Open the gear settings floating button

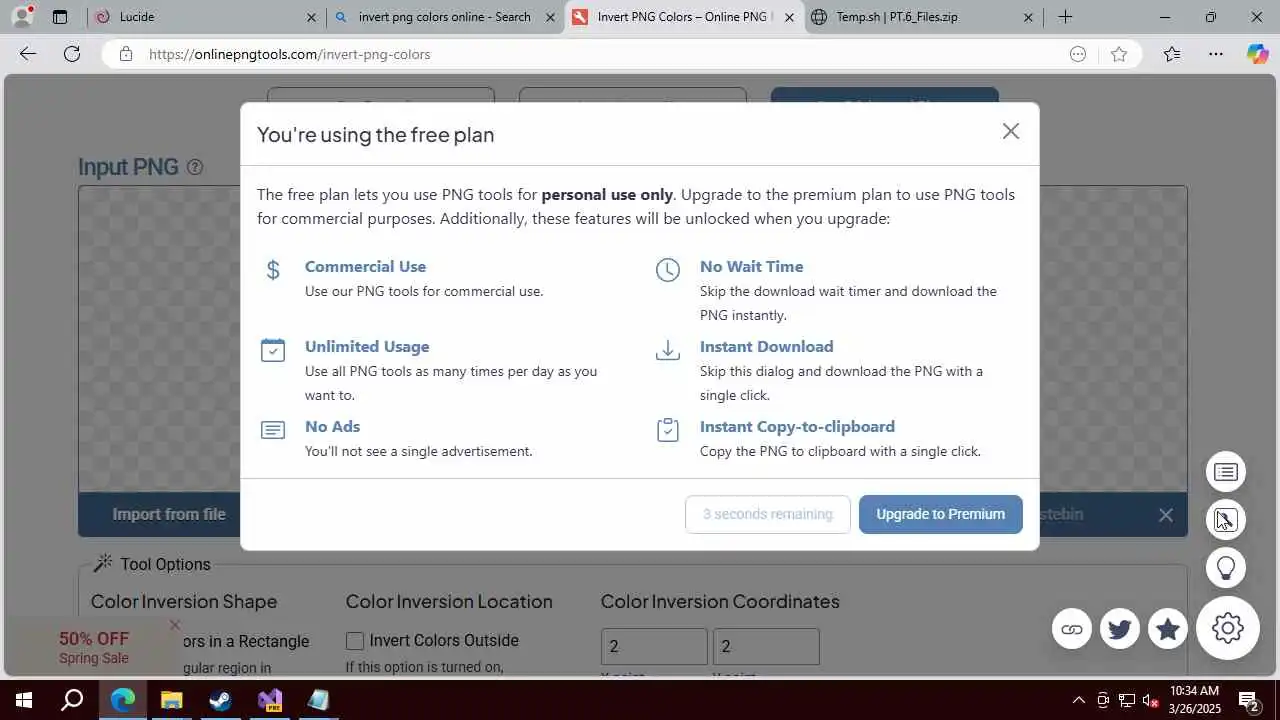pos(1228,628)
